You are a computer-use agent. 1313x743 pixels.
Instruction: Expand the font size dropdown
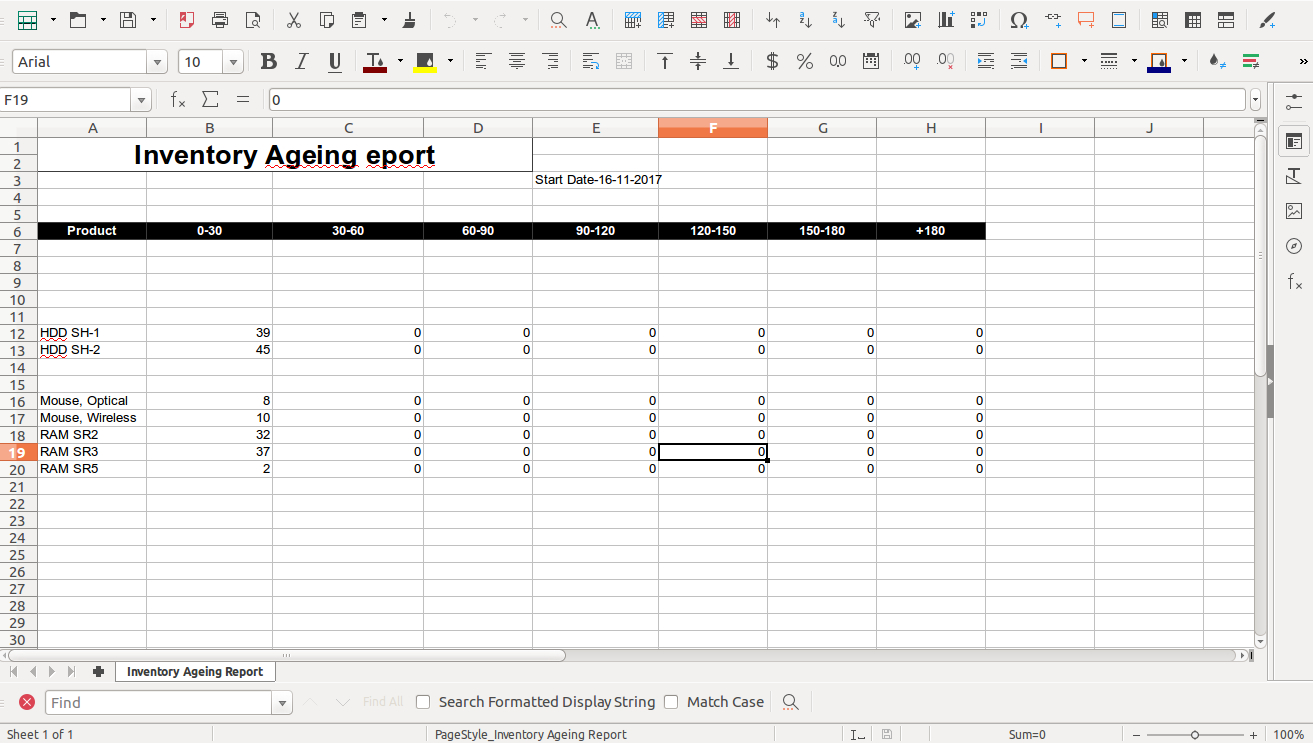(x=232, y=61)
